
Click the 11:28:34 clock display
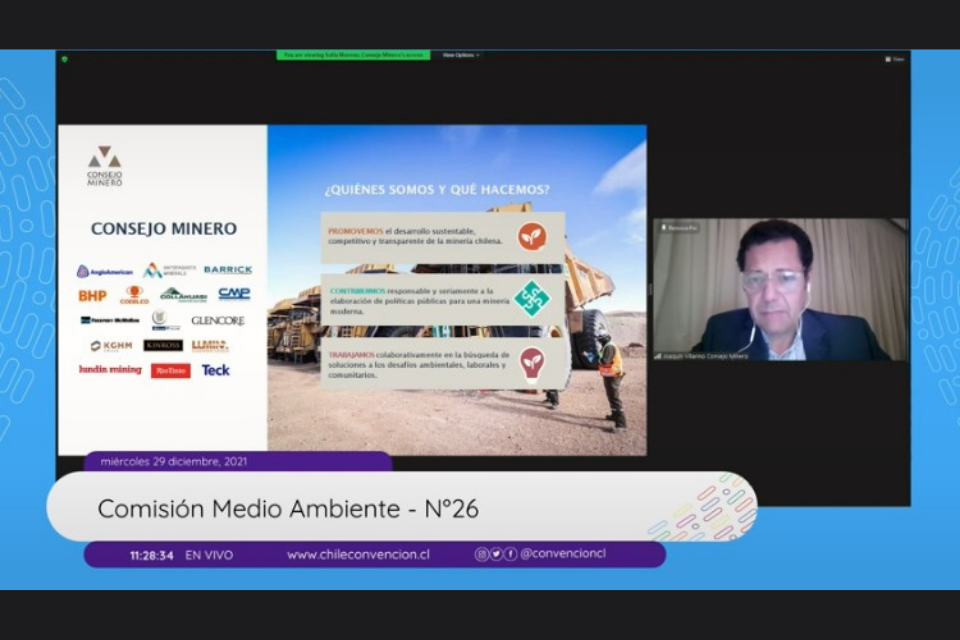pyautogui.click(x=151, y=555)
